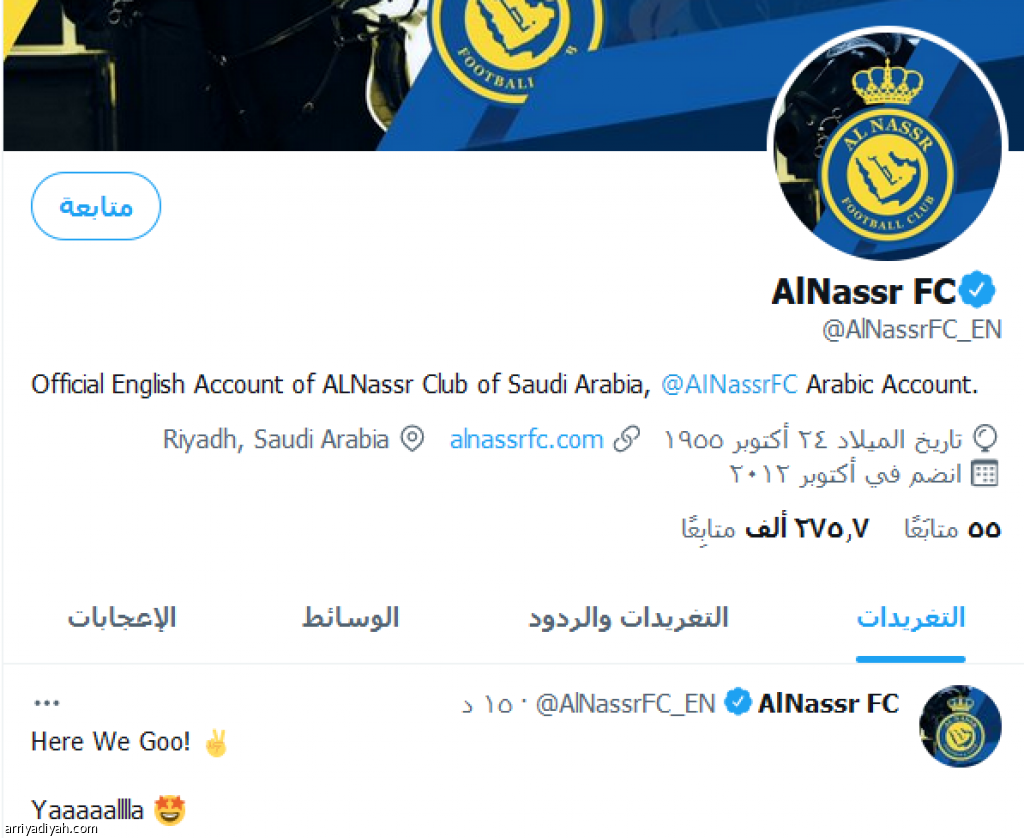
Task: Open the الإعجابات likes tab
Action: [x=122, y=618]
